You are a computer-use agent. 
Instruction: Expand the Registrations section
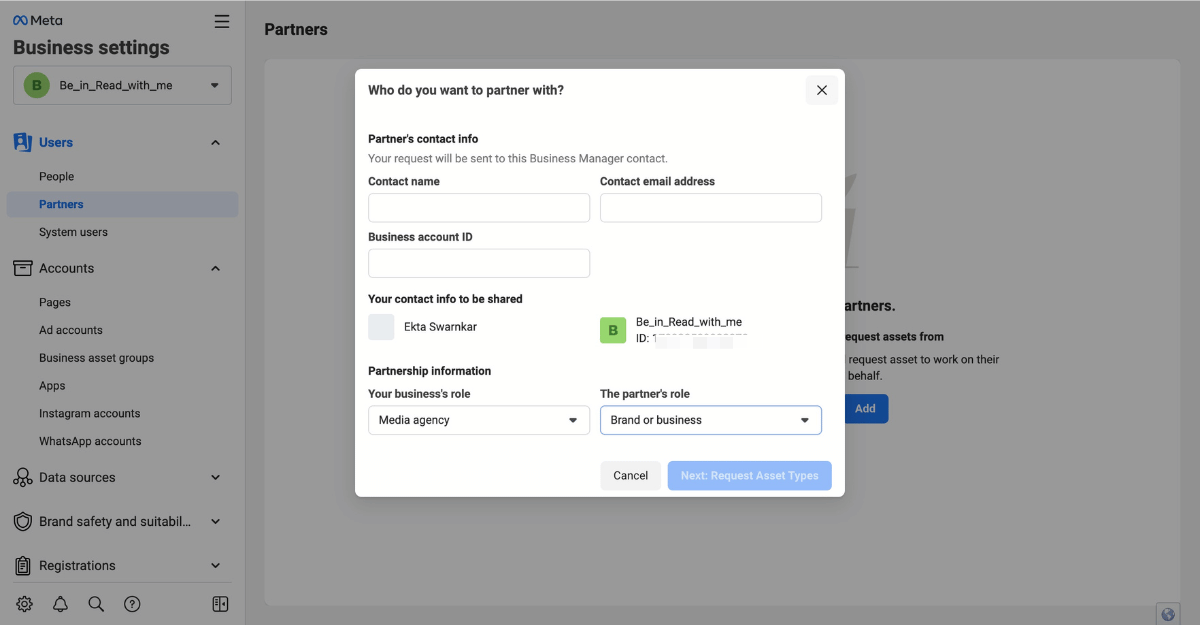215,565
